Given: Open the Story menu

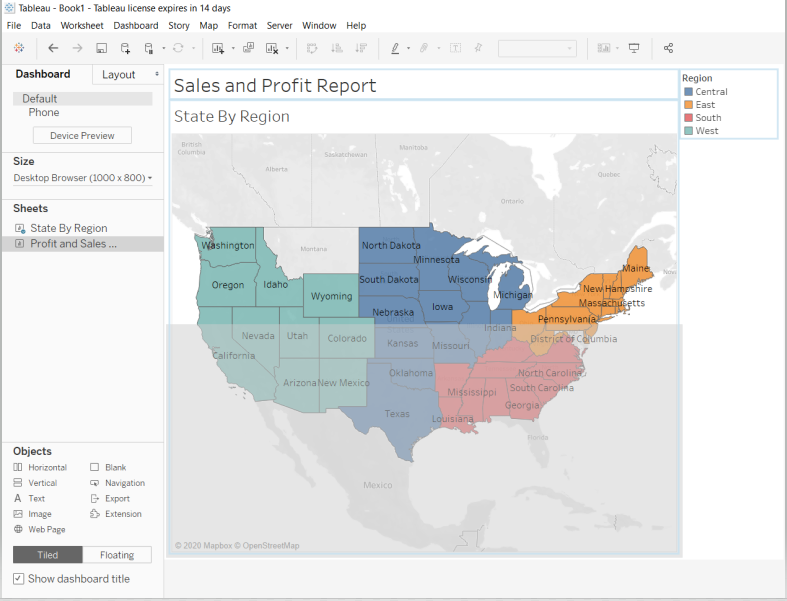Looking at the screenshot, I should [x=179, y=26].
